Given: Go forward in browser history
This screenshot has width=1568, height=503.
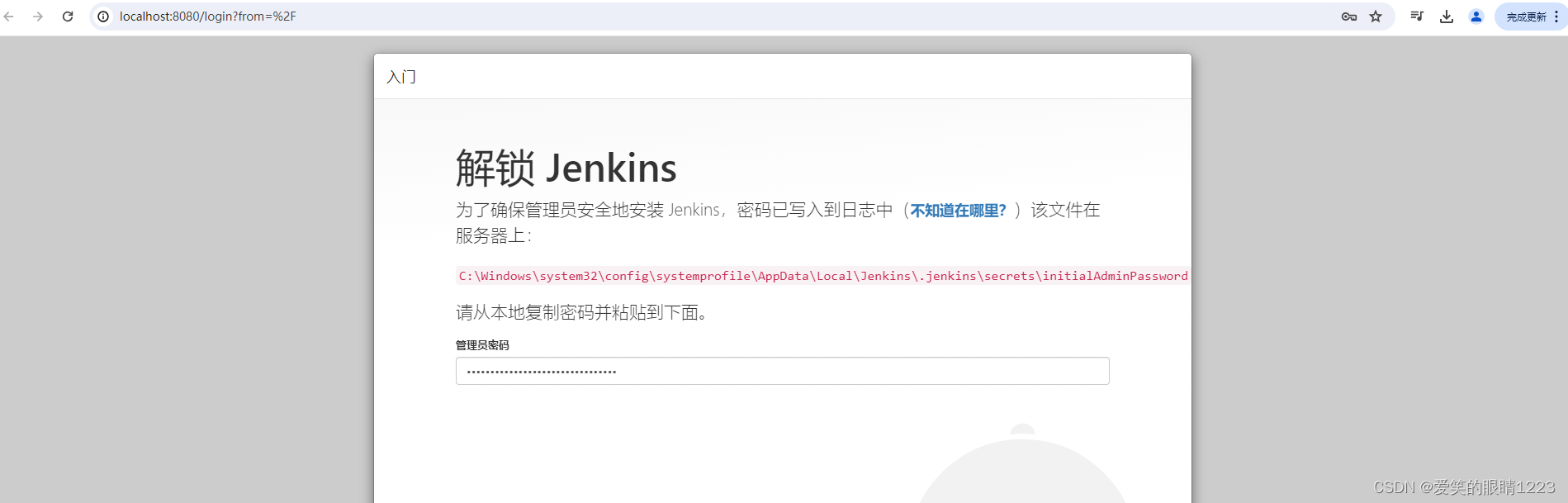Looking at the screenshot, I should point(38,17).
